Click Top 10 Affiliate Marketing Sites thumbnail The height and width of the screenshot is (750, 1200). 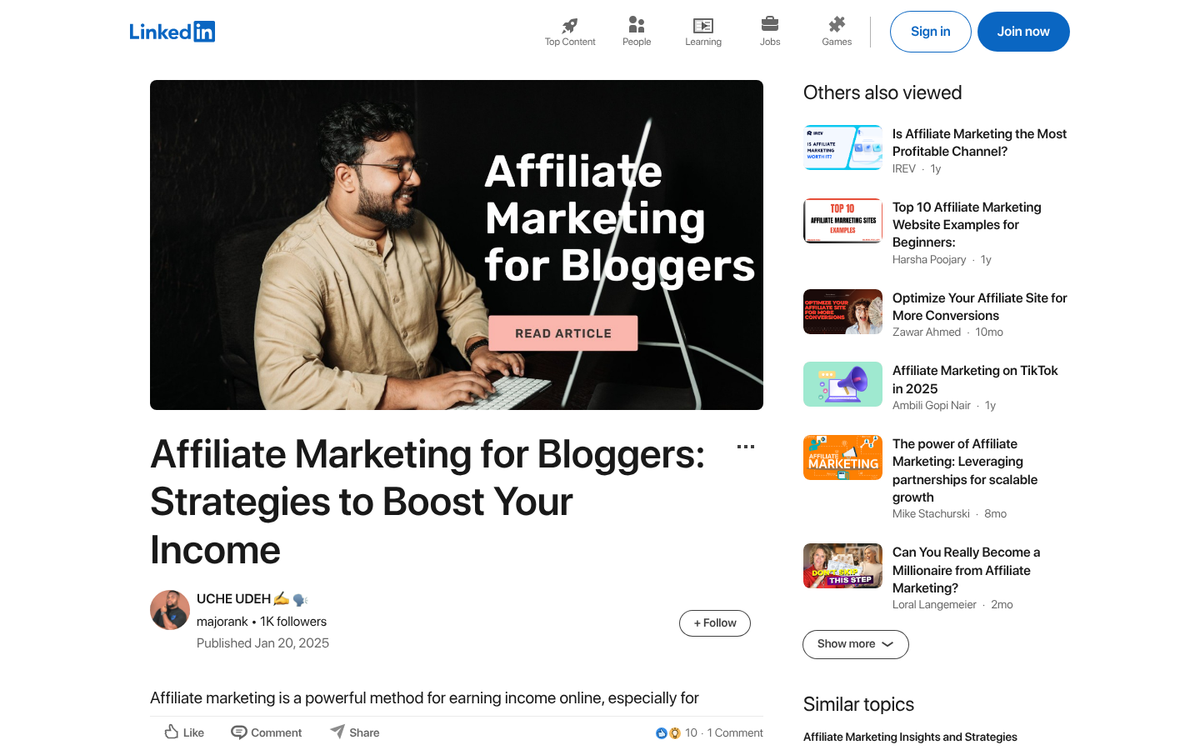coord(843,221)
